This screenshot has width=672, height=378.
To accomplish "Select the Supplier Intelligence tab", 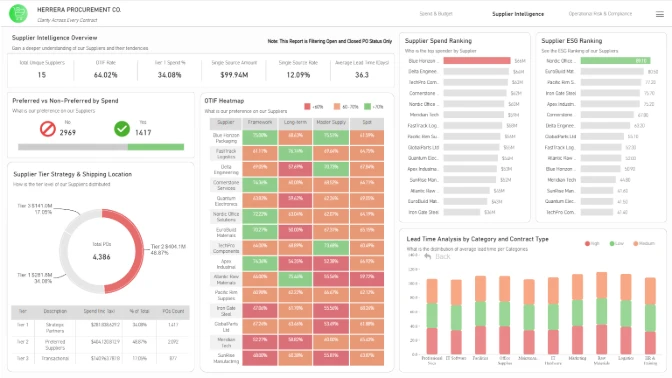I will 518,14.
